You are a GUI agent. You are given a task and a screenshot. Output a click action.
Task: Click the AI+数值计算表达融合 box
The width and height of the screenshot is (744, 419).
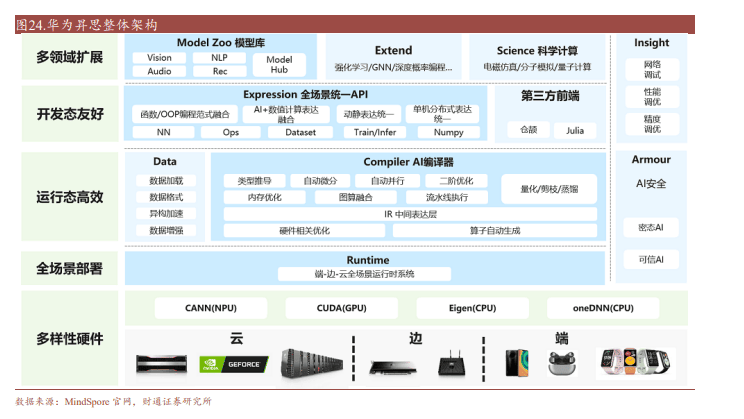(x=286, y=114)
